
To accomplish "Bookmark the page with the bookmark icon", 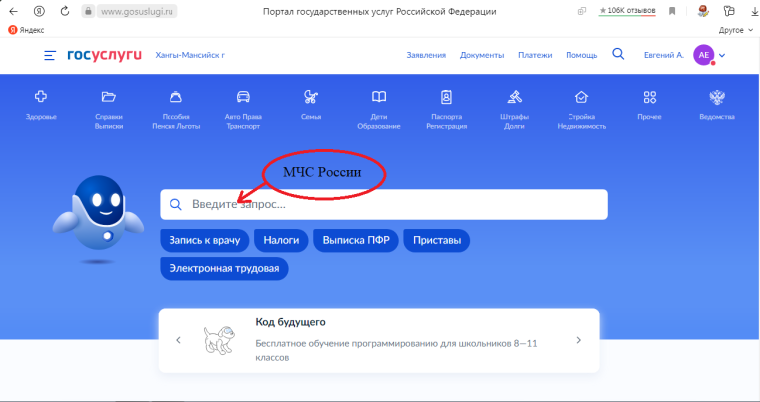I will click(x=672, y=11).
